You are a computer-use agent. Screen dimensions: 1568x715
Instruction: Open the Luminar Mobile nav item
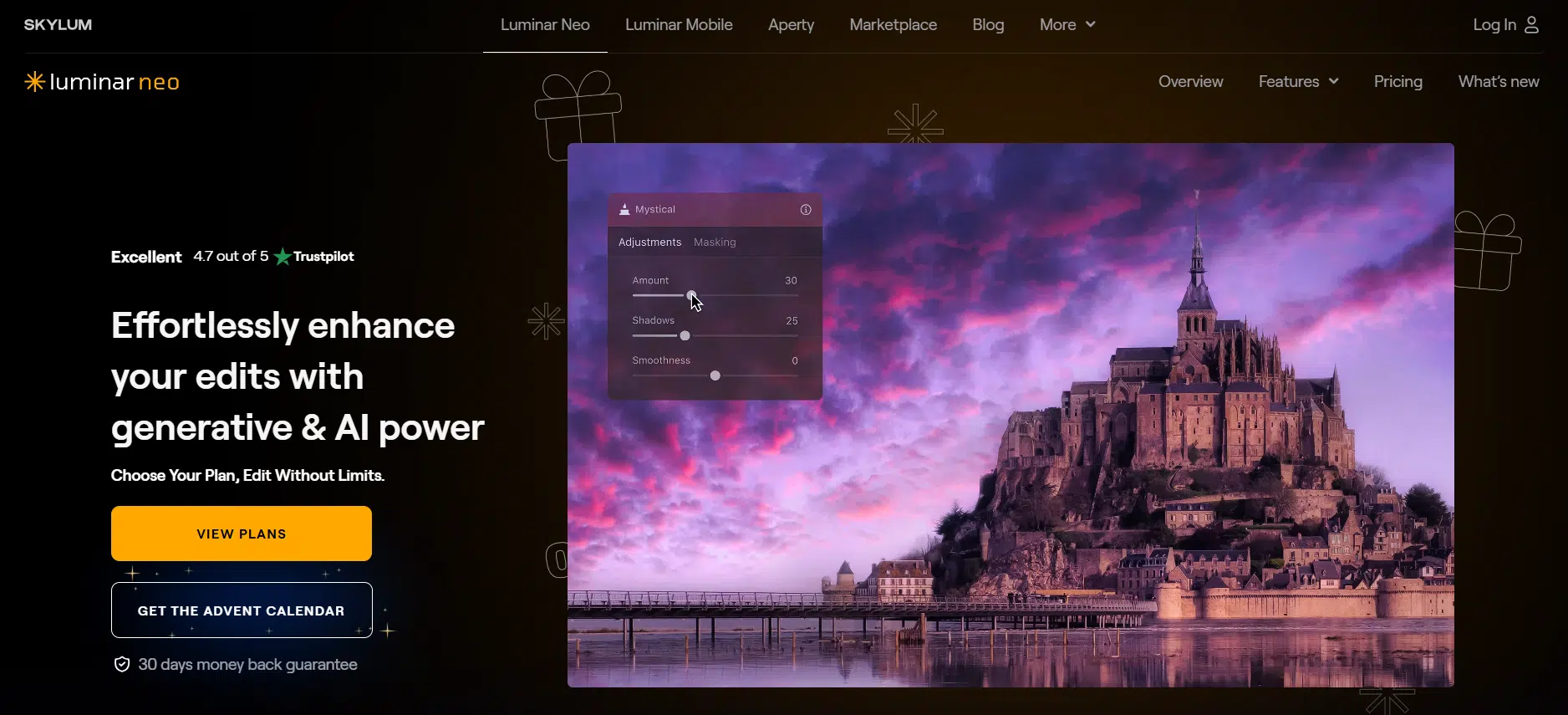[x=679, y=25]
